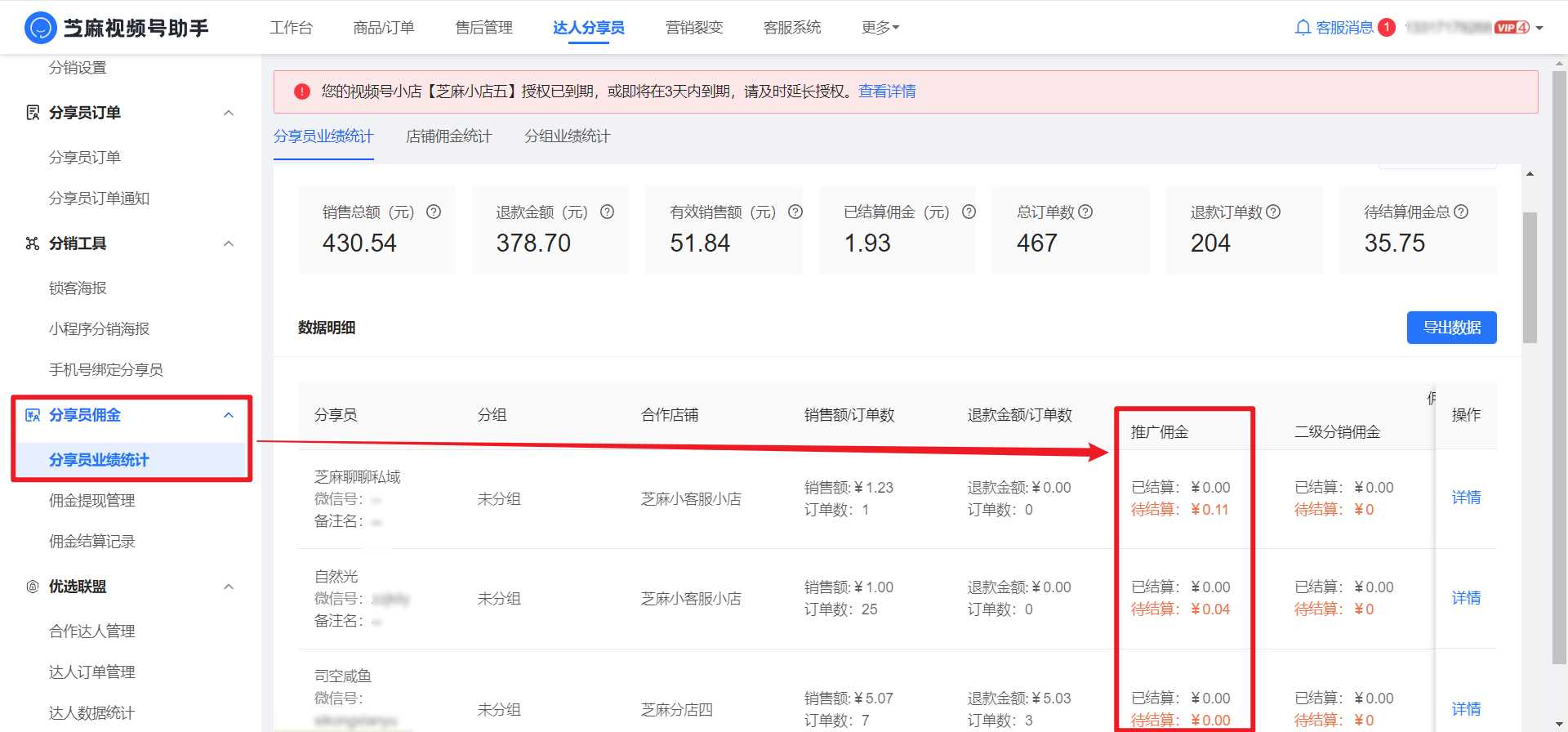Image resolution: width=1568 pixels, height=732 pixels.
Task: Collapse the 优选联盟 section chevron
Action: (x=229, y=587)
